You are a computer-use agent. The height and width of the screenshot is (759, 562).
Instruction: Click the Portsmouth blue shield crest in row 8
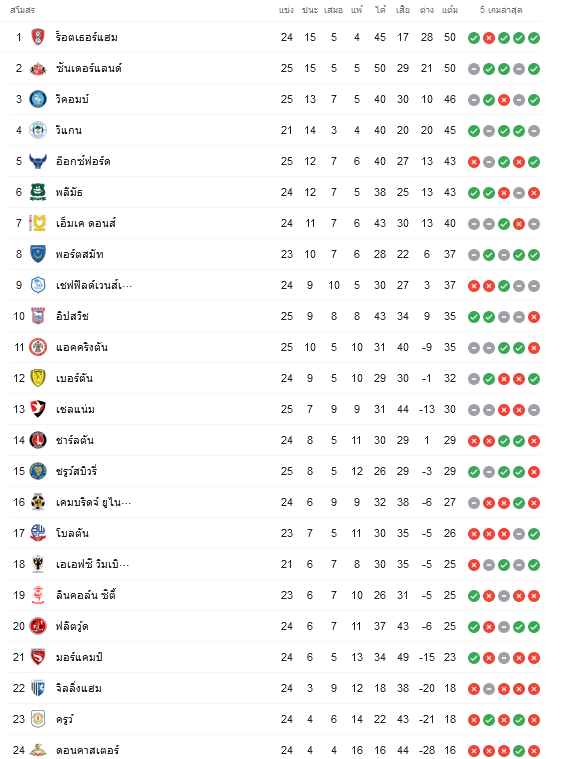[x=38, y=254]
